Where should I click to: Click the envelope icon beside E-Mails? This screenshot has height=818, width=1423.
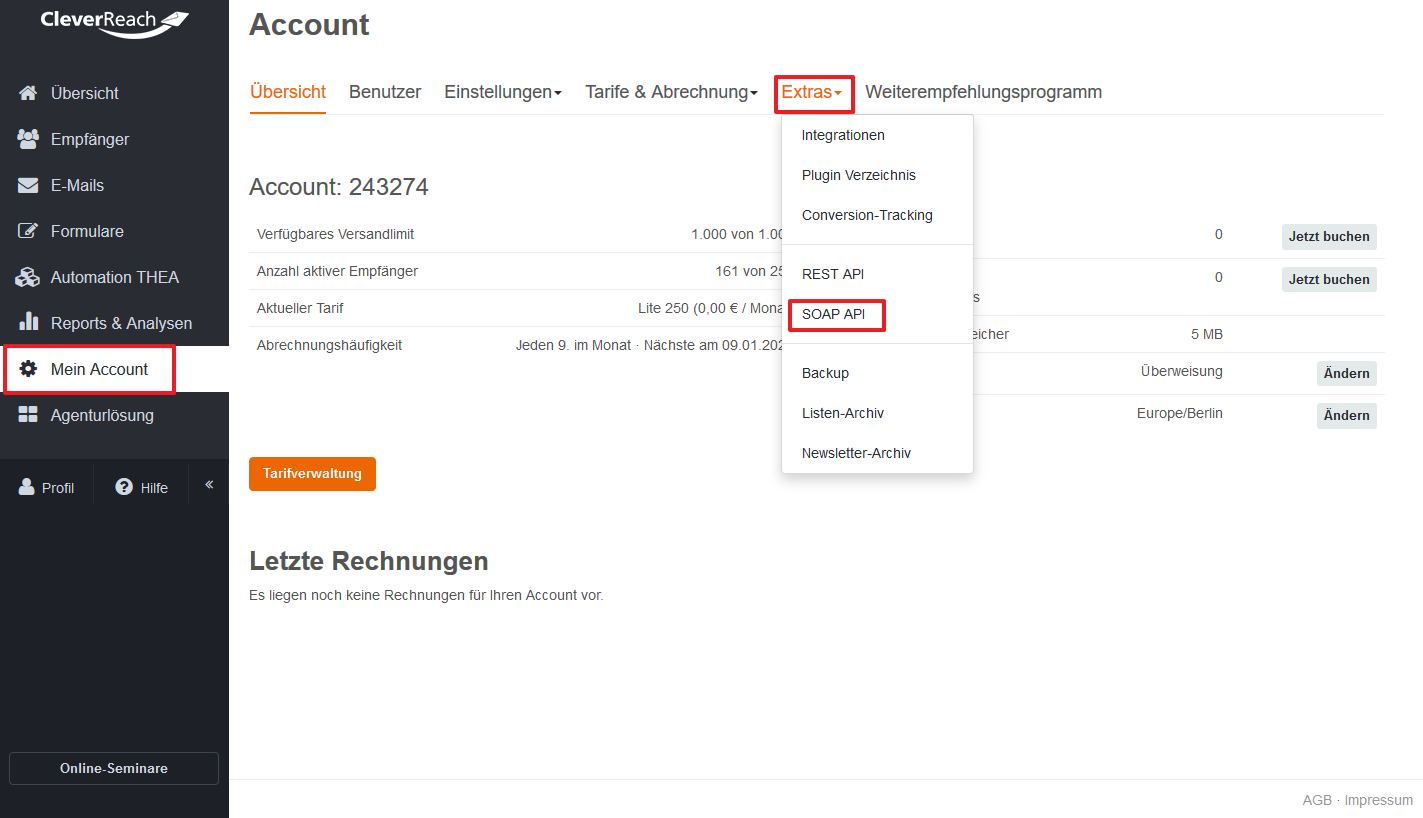tap(28, 185)
